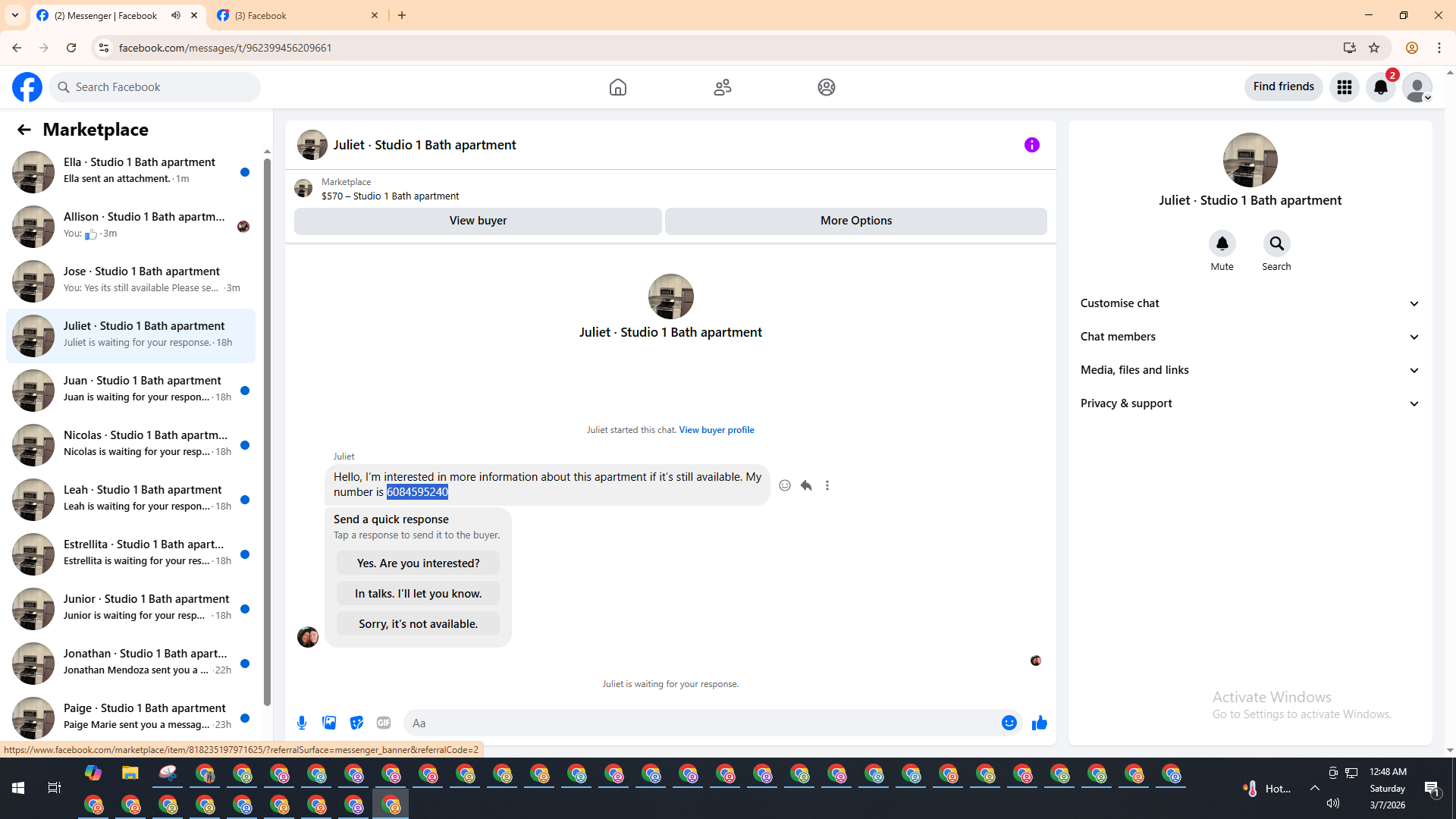1456x819 pixels.
Task: Toggle the purple conversation information icon
Action: click(1031, 145)
